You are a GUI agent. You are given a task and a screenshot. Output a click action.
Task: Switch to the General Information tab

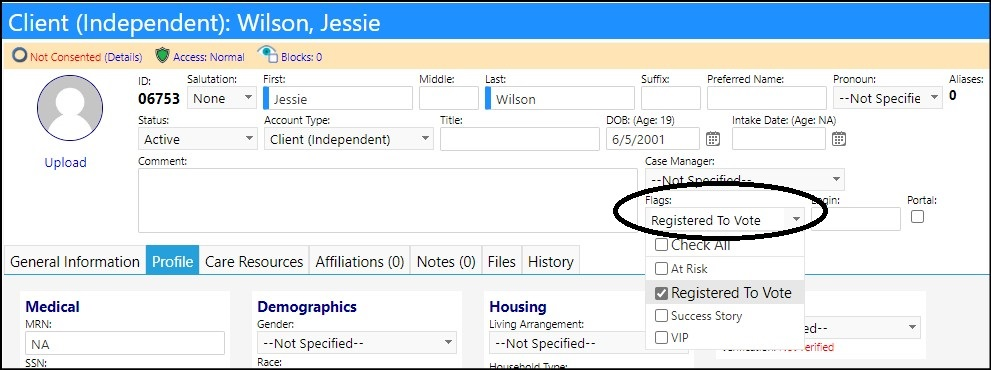click(75, 261)
